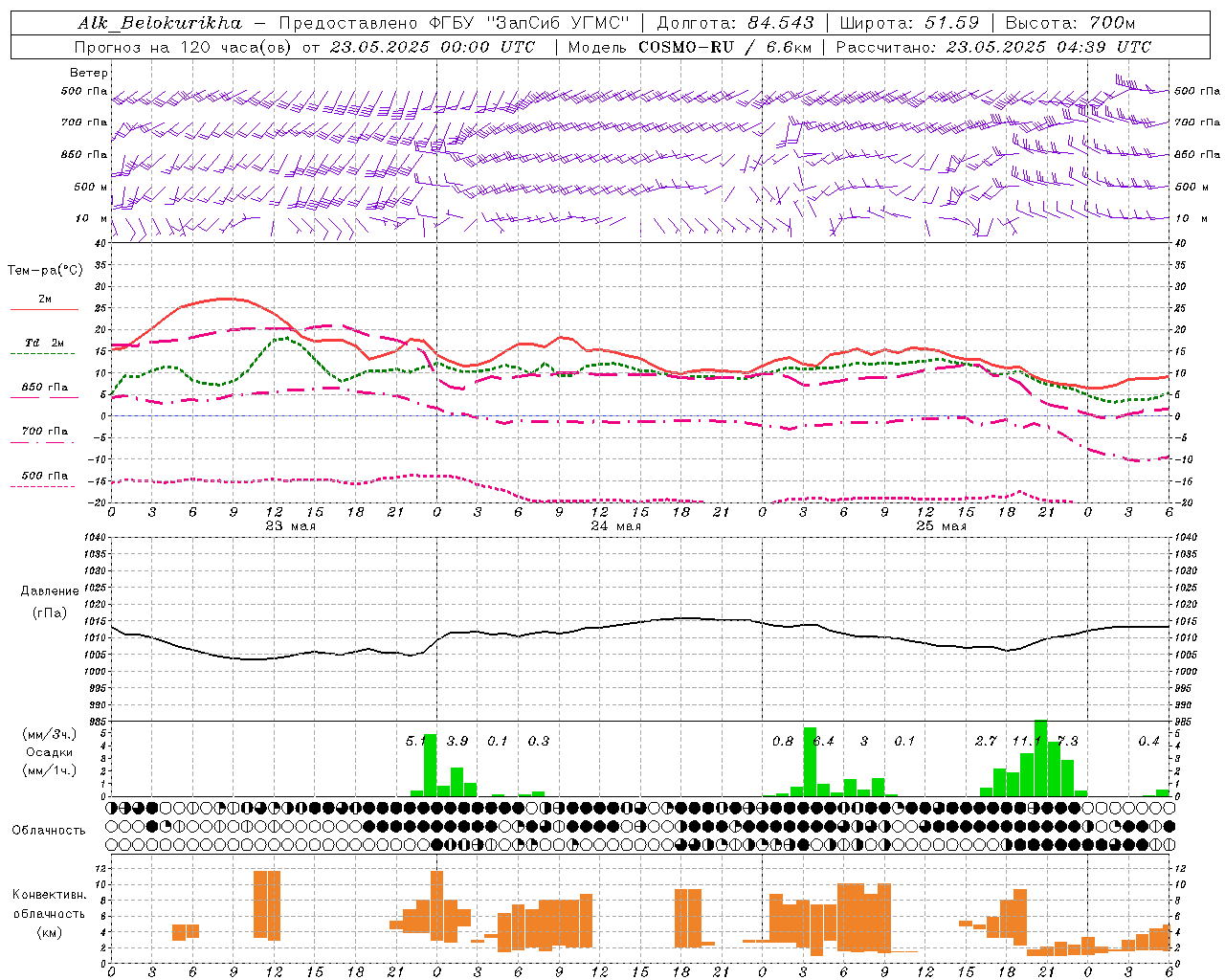Click the Давление pressure panel label

pos(50,591)
